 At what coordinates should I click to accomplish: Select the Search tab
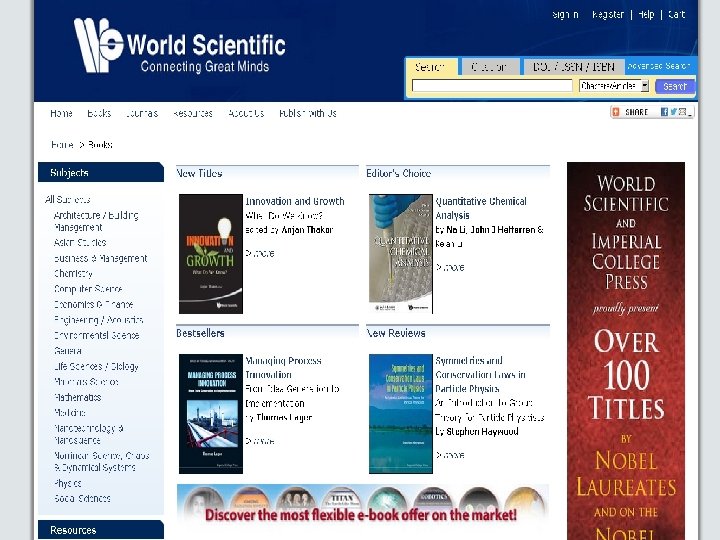coord(430,67)
